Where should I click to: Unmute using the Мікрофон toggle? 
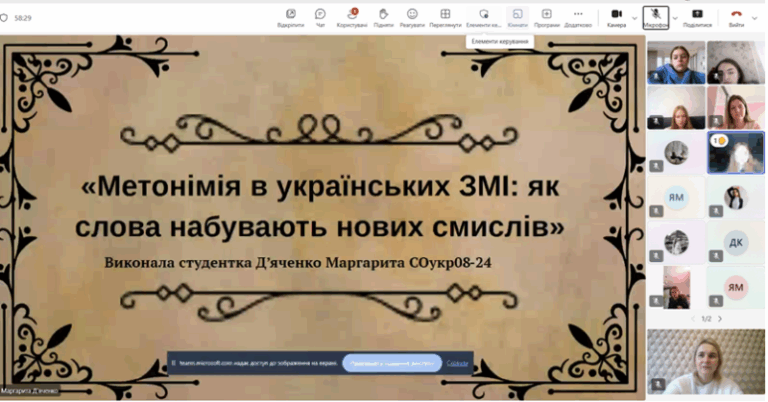[655, 16]
